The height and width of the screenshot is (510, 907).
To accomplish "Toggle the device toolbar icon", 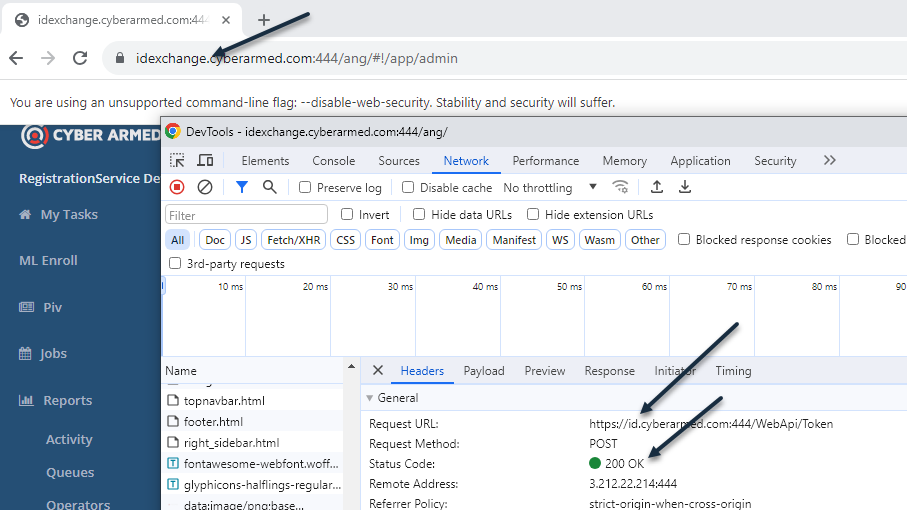I will pos(205,160).
